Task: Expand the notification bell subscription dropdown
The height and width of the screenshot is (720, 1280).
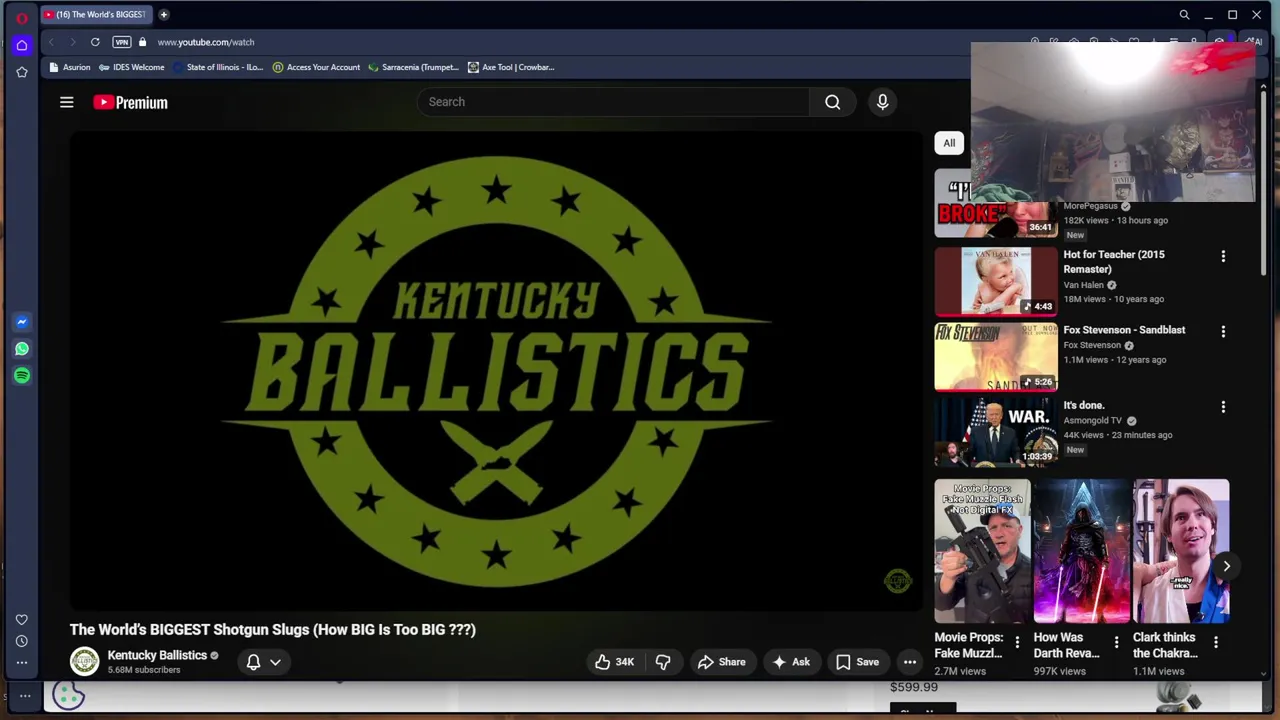Action: (x=264, y=662)
